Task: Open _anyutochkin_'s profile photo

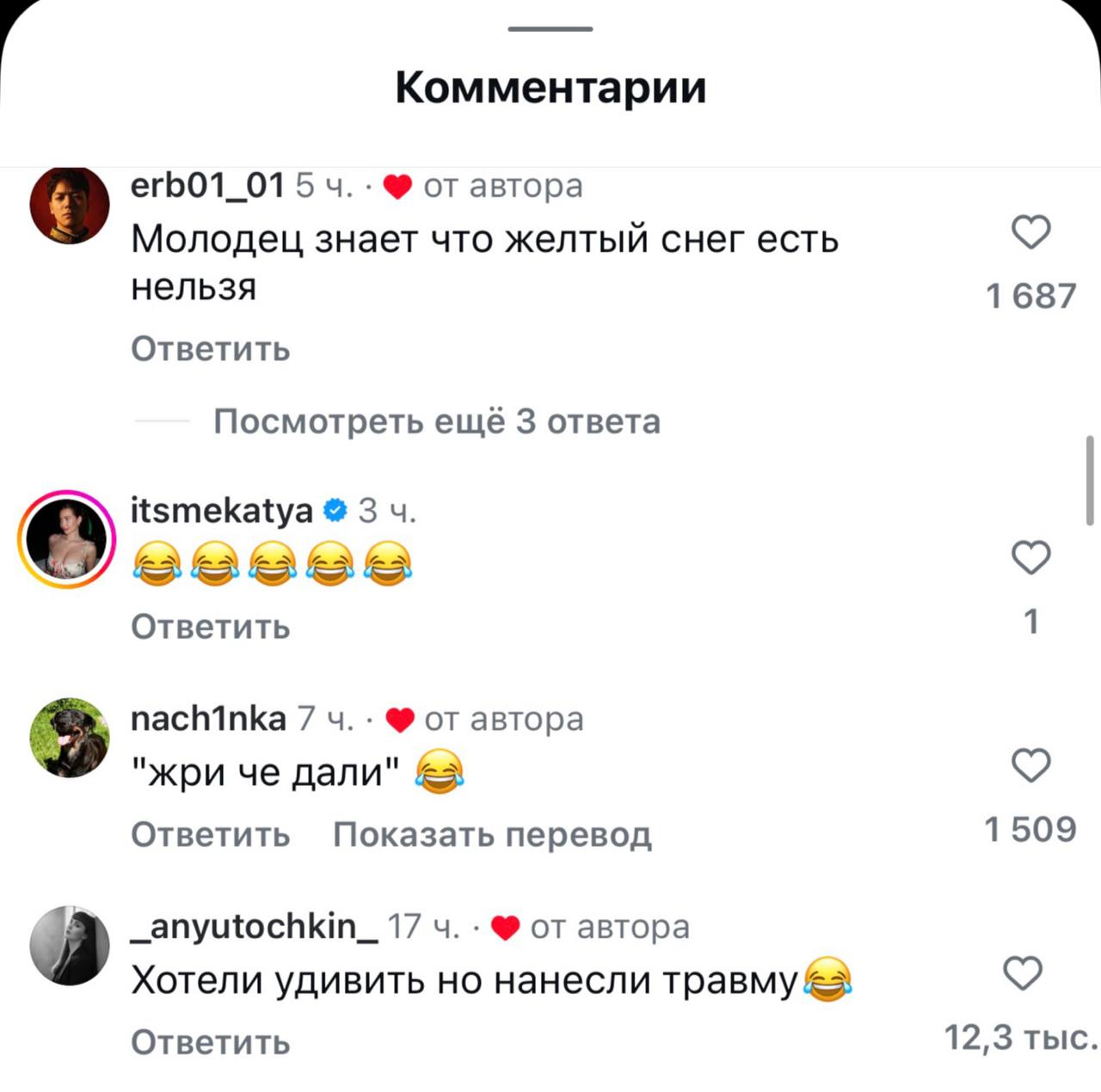Action: point(70,945)
